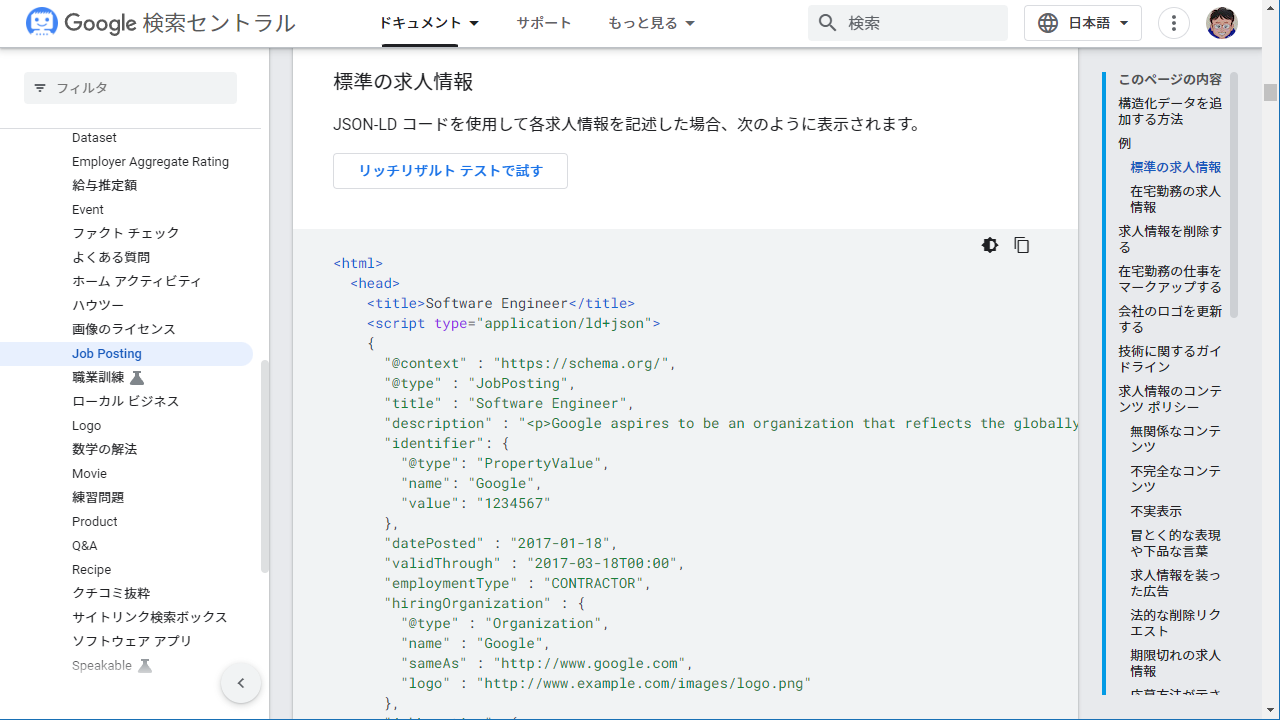
Task: Jump to 期限切れの求人情報 section
Action: click(1176, 663)
